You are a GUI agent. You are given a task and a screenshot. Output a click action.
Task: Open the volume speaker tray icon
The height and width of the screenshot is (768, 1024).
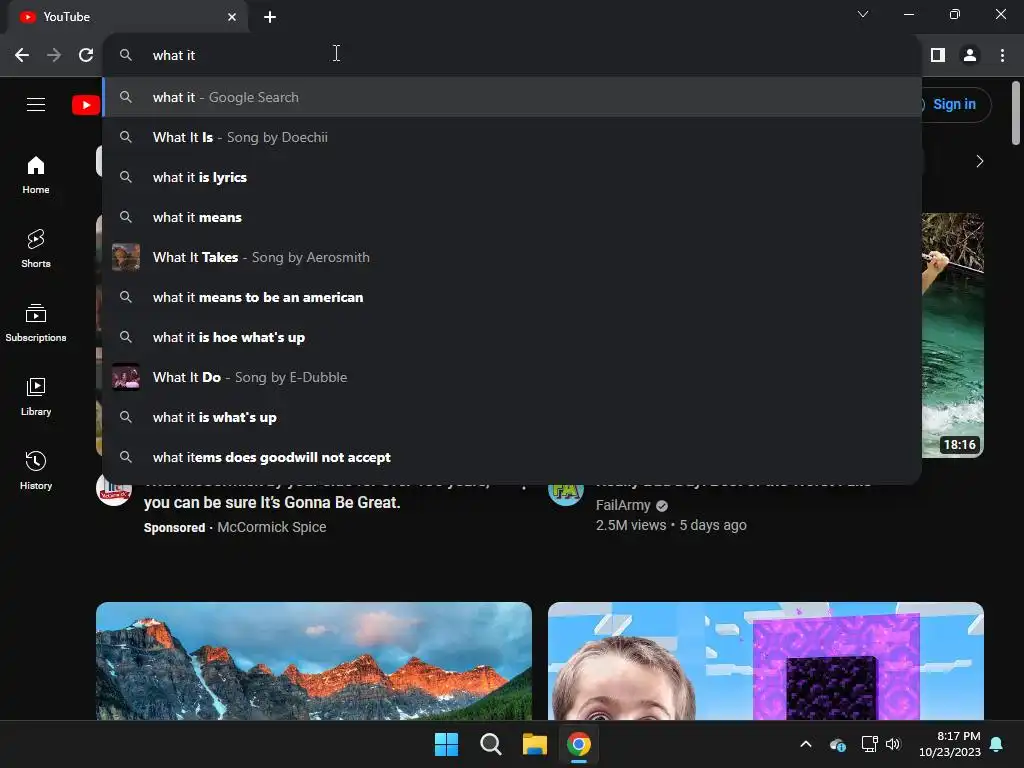pyautogui.click(x=893, y=744)
